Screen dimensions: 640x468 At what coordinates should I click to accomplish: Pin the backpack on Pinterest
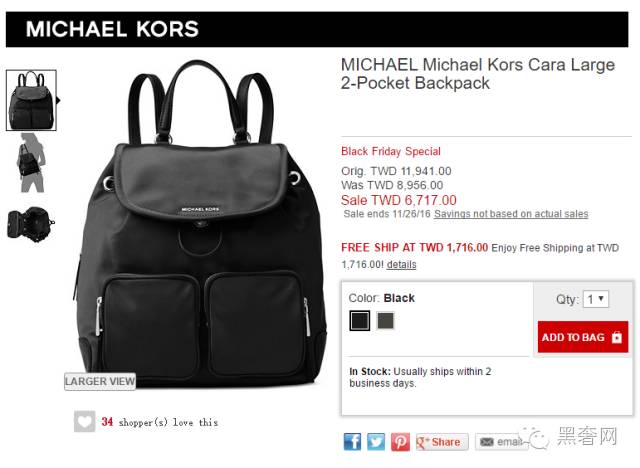point(400,441)
